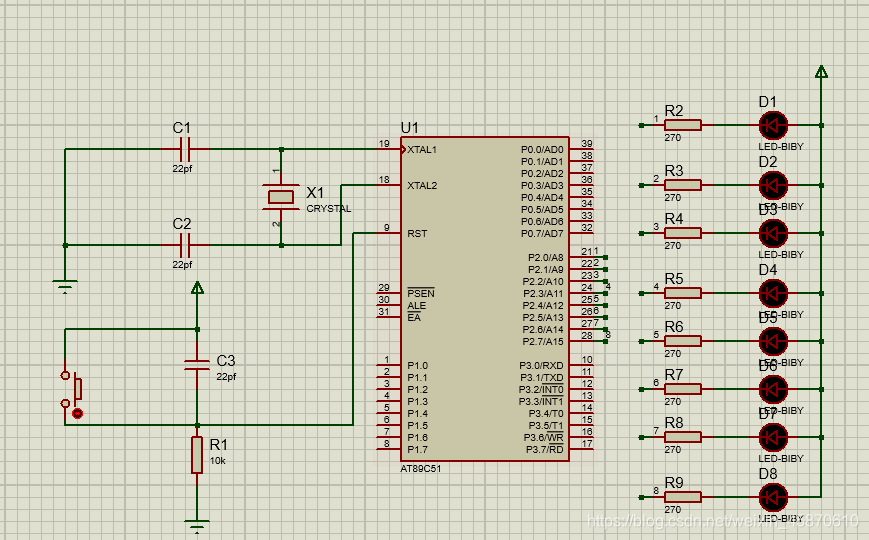Click the 22pf value beside C3

tap(226, 376)
